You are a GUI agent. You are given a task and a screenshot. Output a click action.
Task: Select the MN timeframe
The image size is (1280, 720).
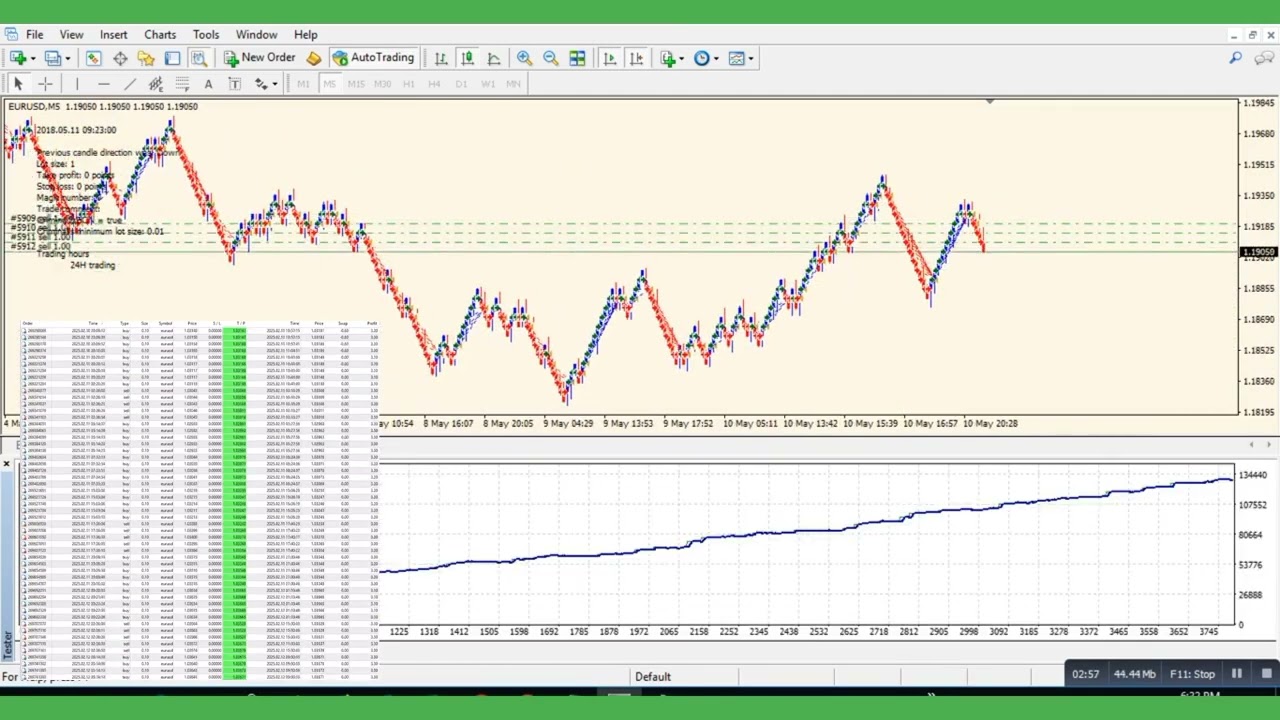pos(513,84)
